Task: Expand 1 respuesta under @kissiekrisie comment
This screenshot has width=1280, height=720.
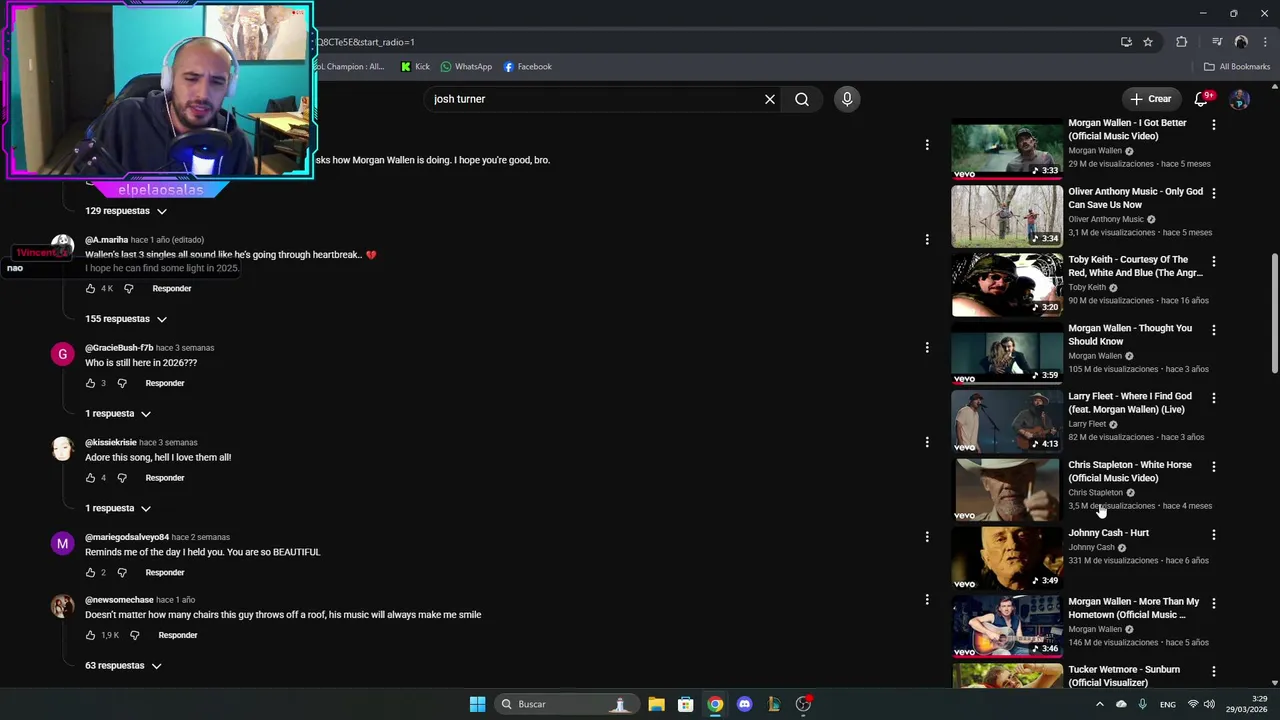Action: coord(118,508)
